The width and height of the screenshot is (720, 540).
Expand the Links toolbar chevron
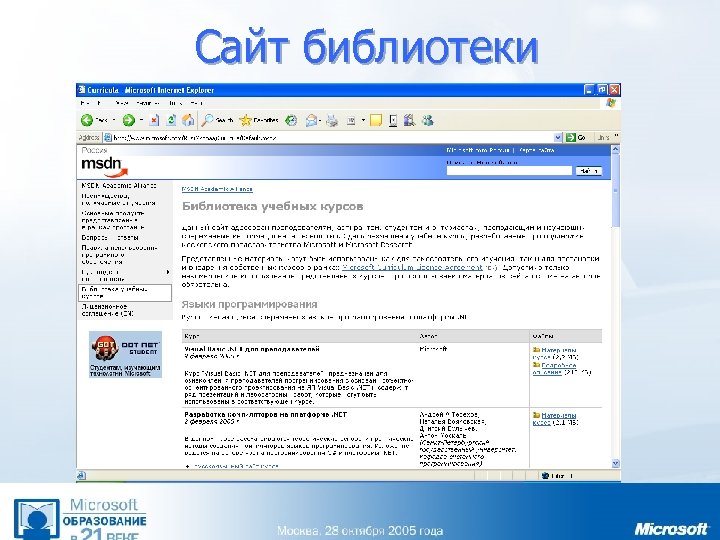pos(616,136)
